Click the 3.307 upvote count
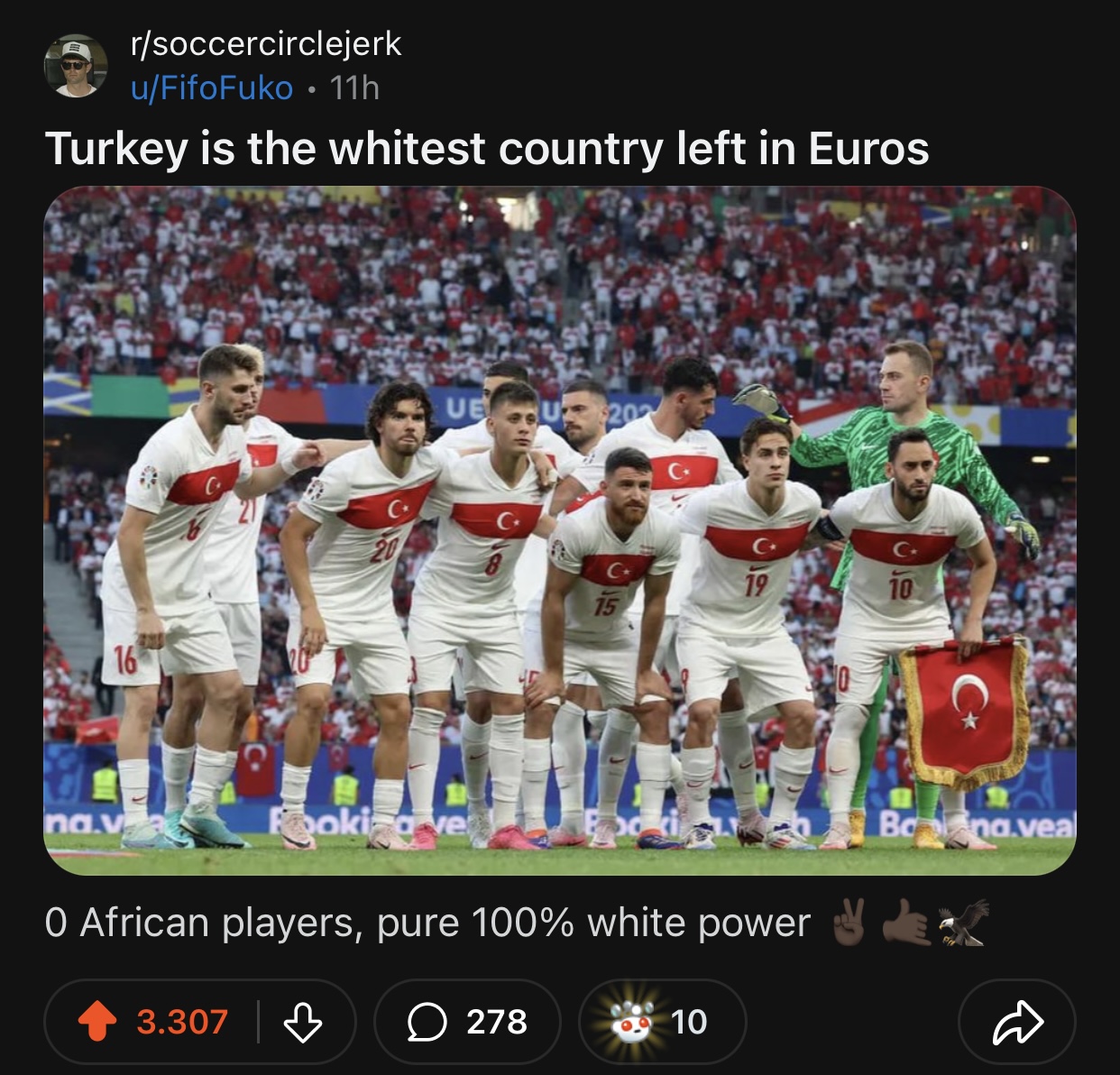The image size is (1120, 1075). click(182, 1022)
